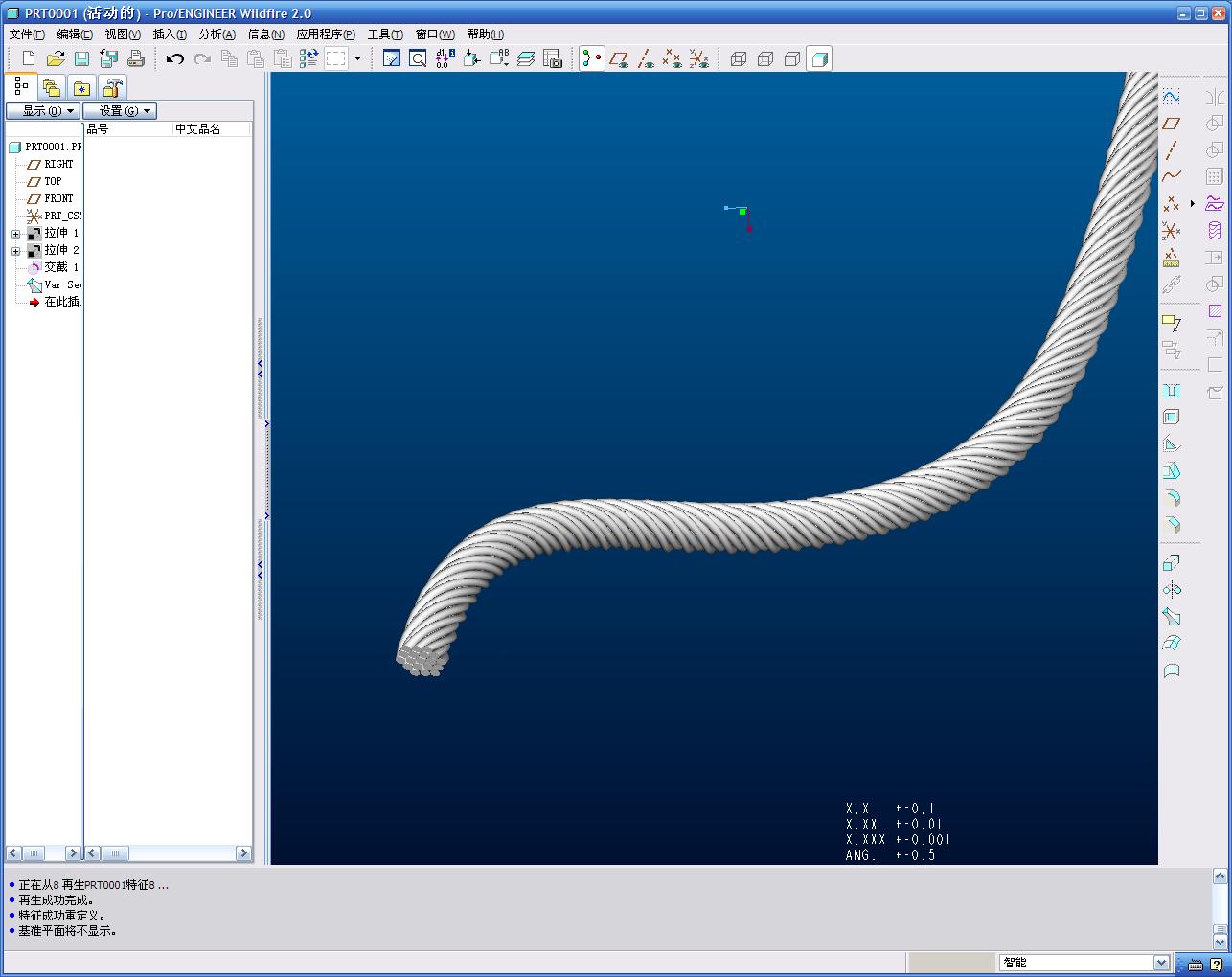Create a new file with the New icon
Screen dimensions: 1232x977
click(29, 58)
